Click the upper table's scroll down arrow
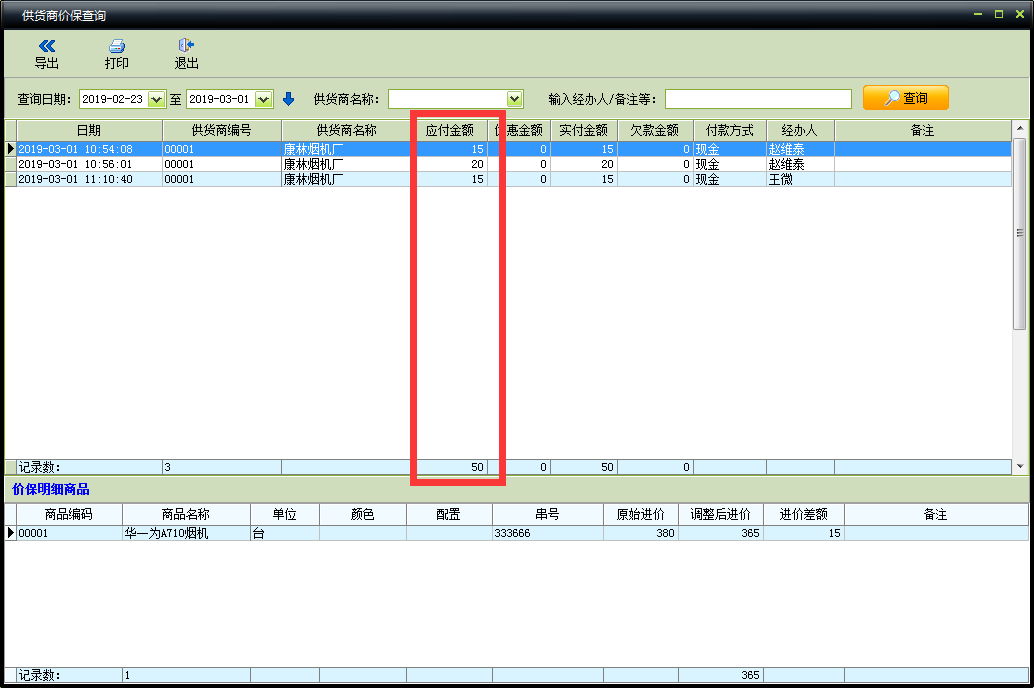 tap(1019, 466)
